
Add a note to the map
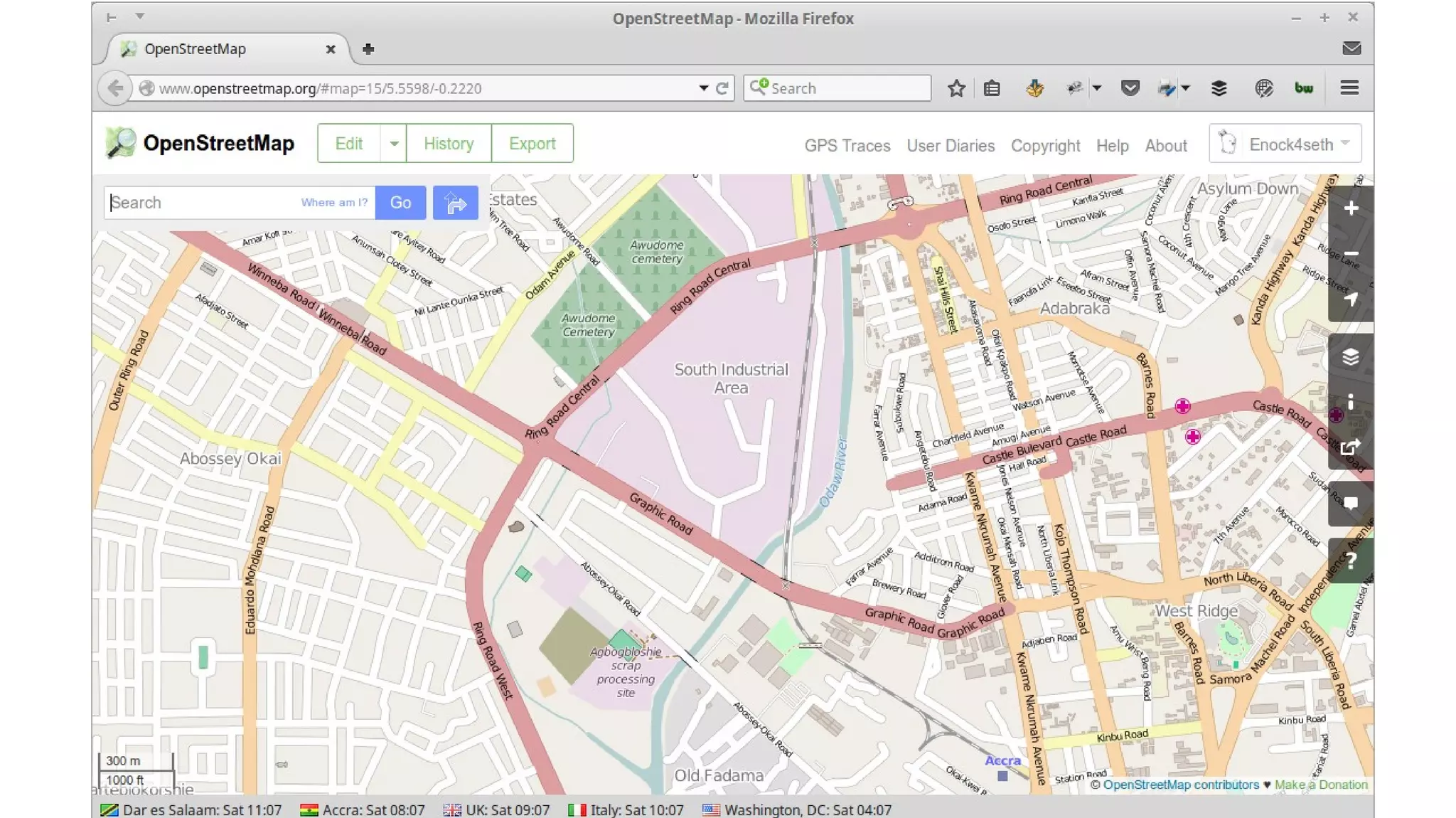click(1350, 504)
